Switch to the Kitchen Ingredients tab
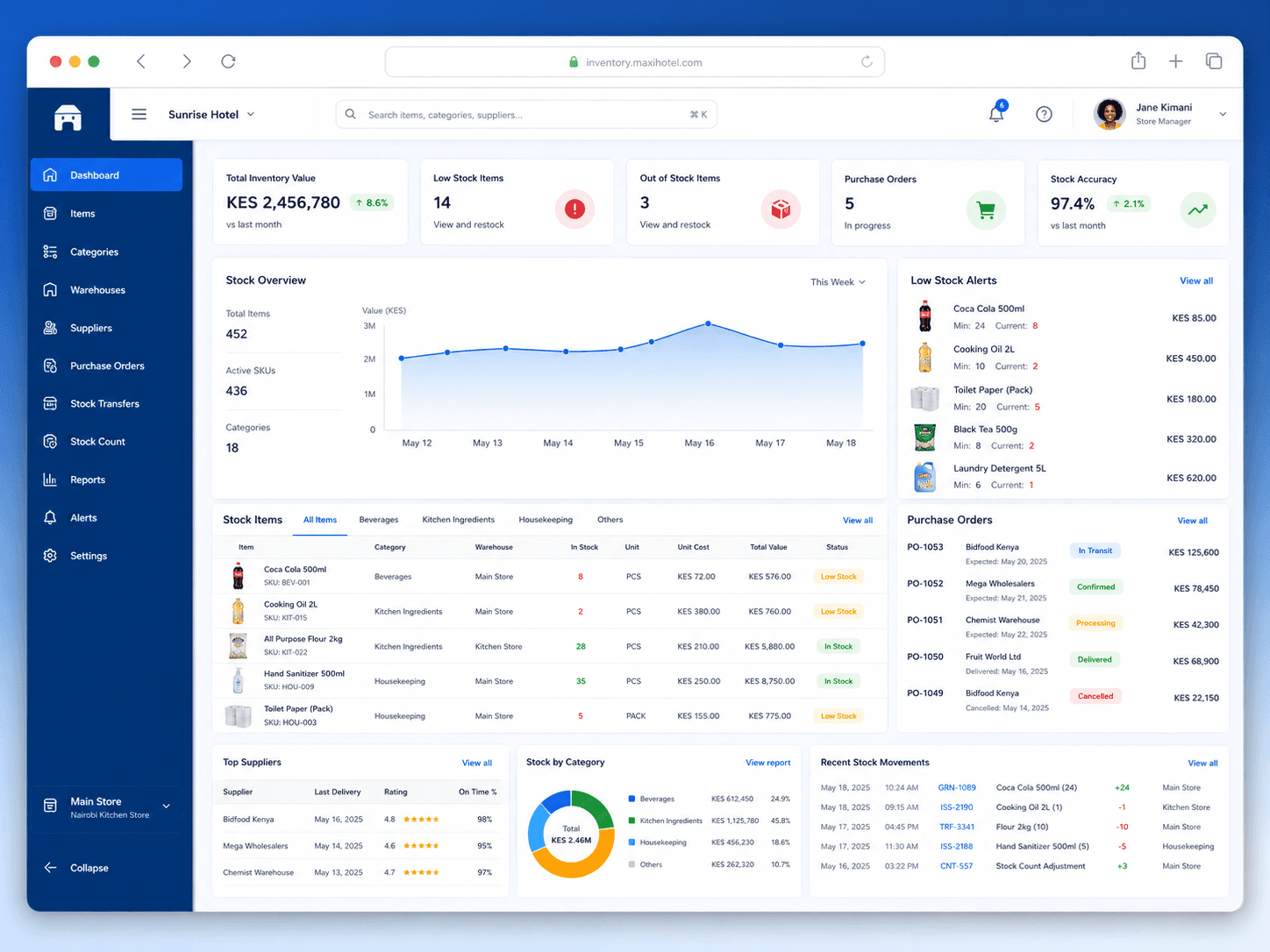This screenshot has height=952, width=1270. (459, 520)
